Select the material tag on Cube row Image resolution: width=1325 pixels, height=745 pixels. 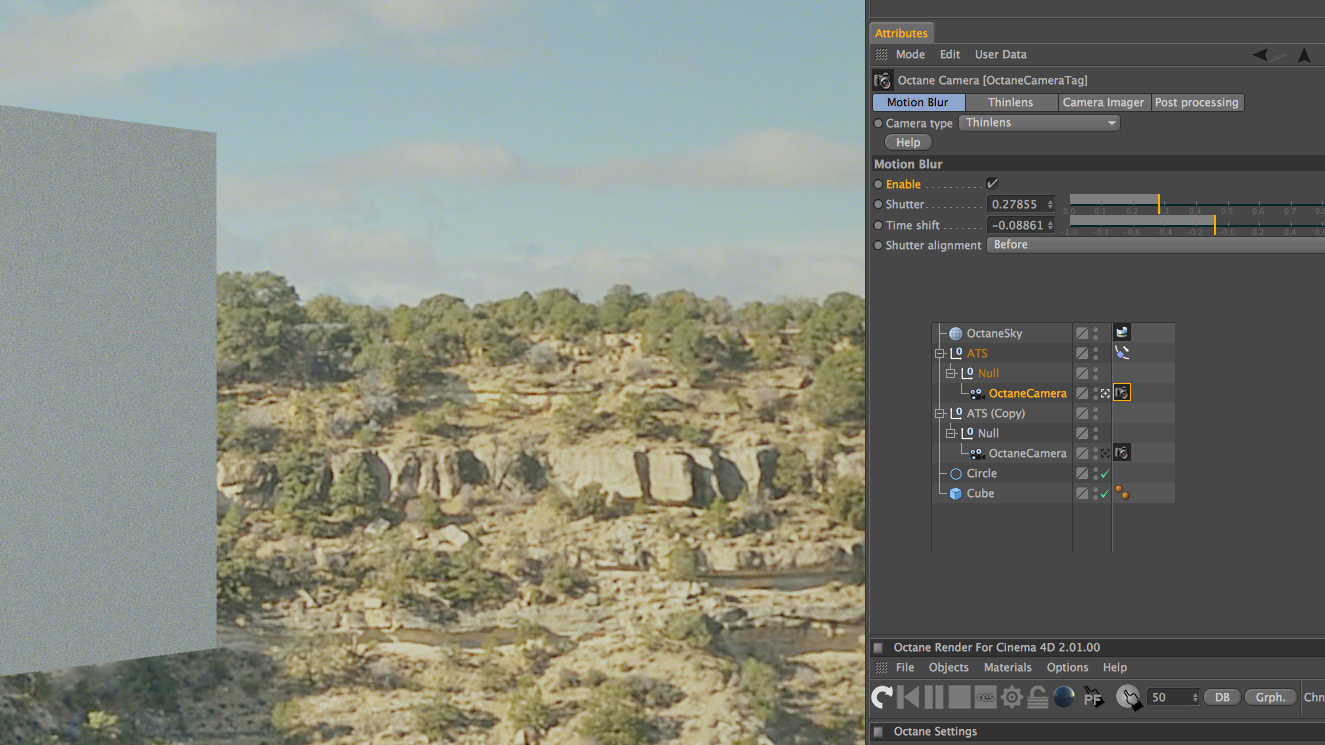point(1122,493)
